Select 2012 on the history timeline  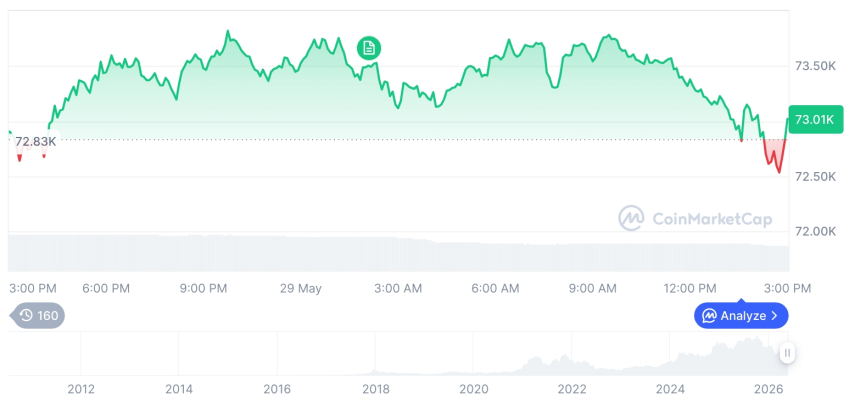[x=81, y=389]
